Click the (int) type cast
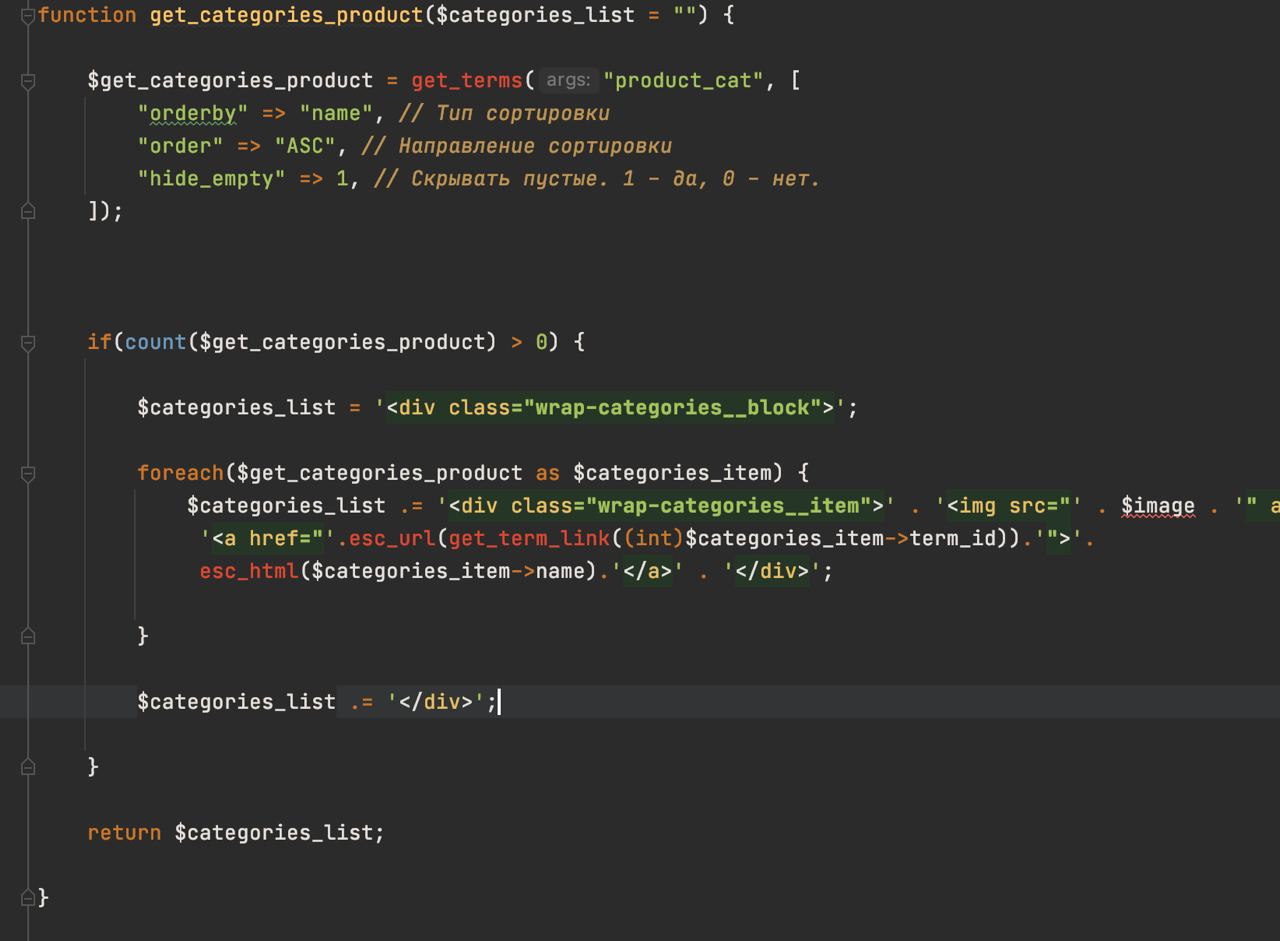Image resolution: width=1280 pixels, height=941 pixels. pos(654,538)
